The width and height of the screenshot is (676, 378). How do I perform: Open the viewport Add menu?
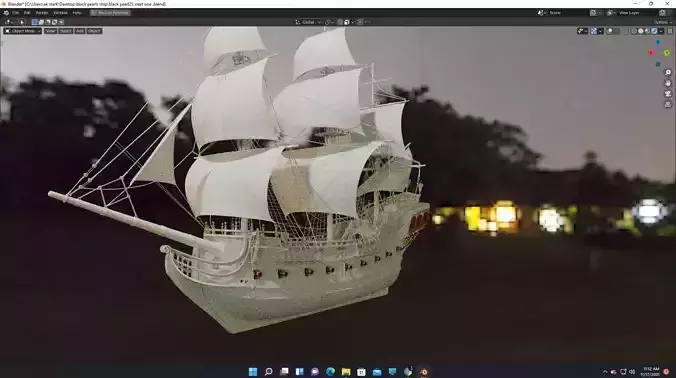[x=80, y=31]
